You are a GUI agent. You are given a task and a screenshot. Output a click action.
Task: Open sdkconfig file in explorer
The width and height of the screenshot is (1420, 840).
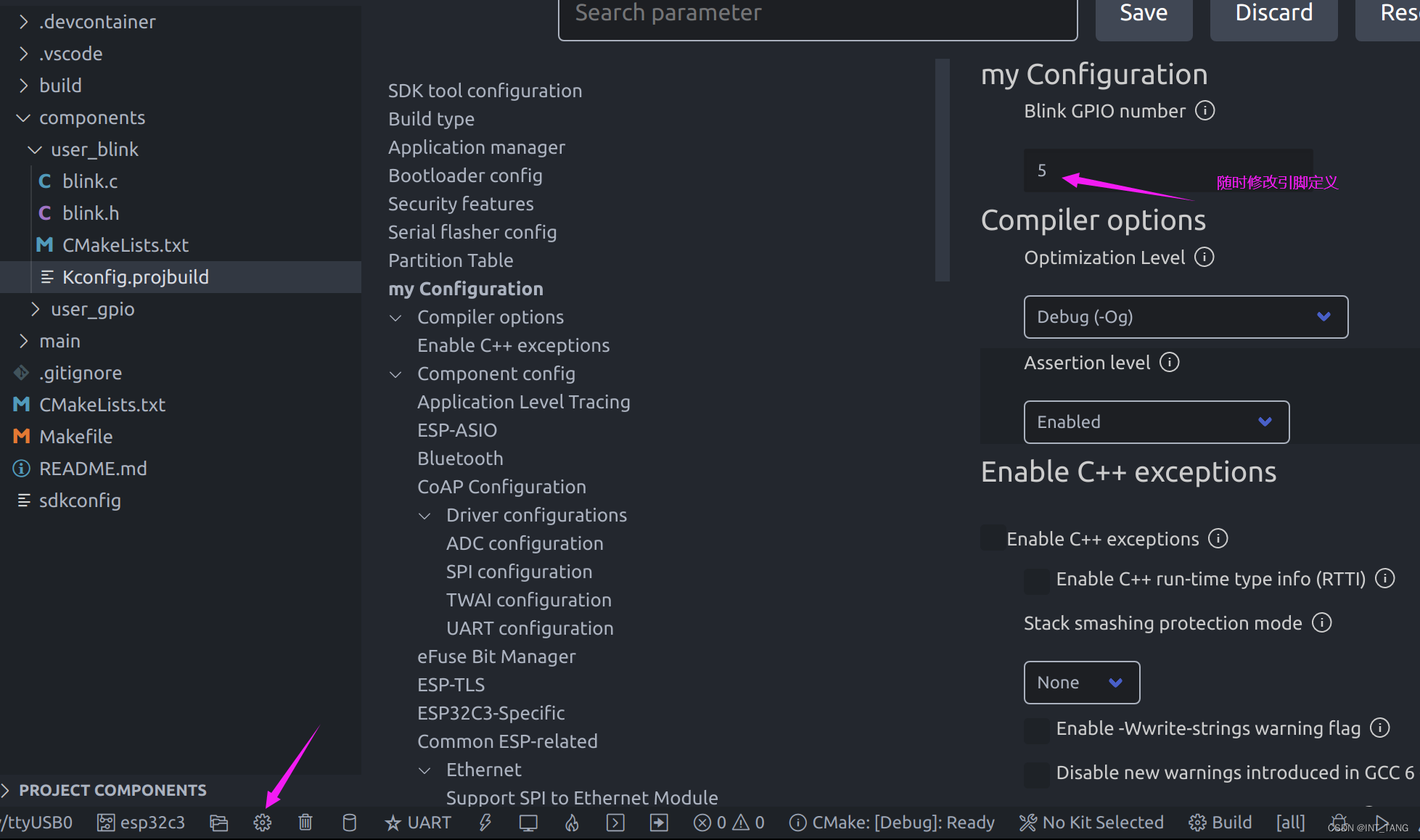(x=80, y=501)
